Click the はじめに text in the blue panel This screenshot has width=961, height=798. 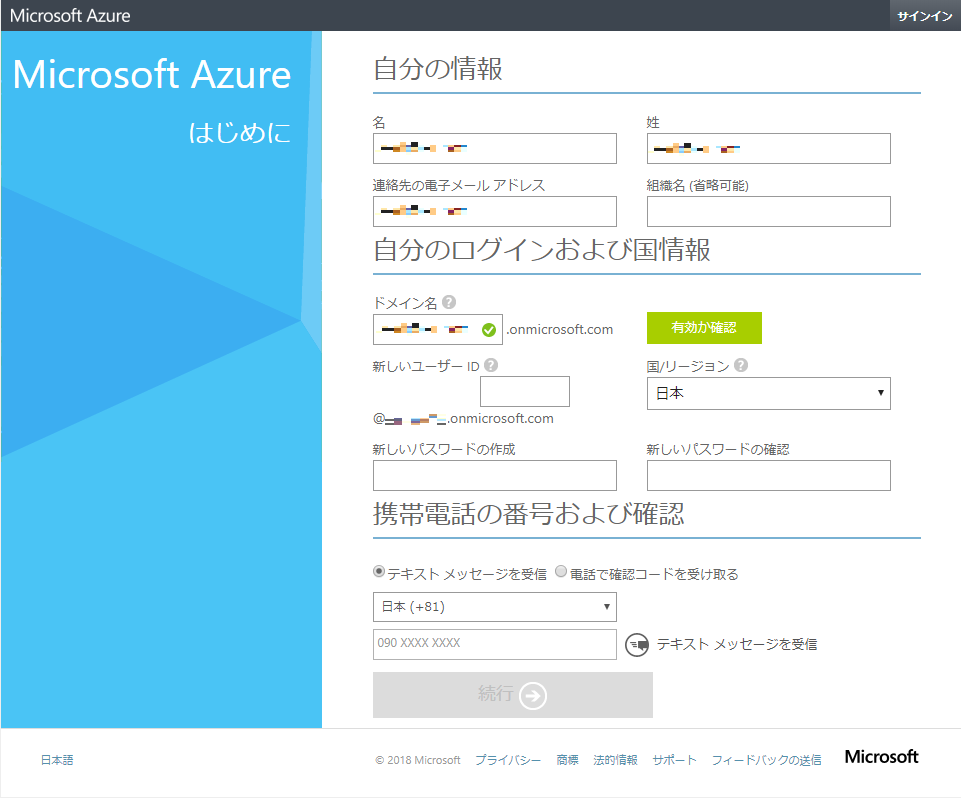click(x=240, y=132)
